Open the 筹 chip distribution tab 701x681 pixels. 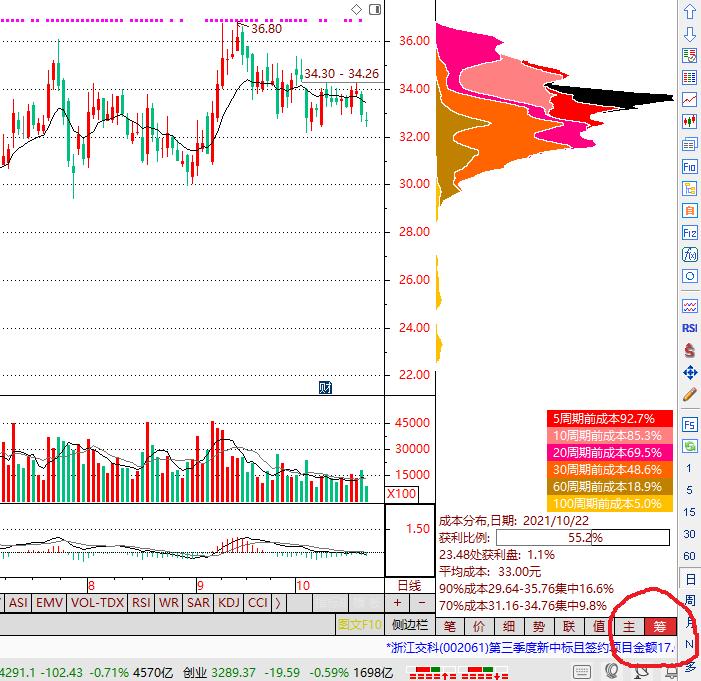[660, 626]
